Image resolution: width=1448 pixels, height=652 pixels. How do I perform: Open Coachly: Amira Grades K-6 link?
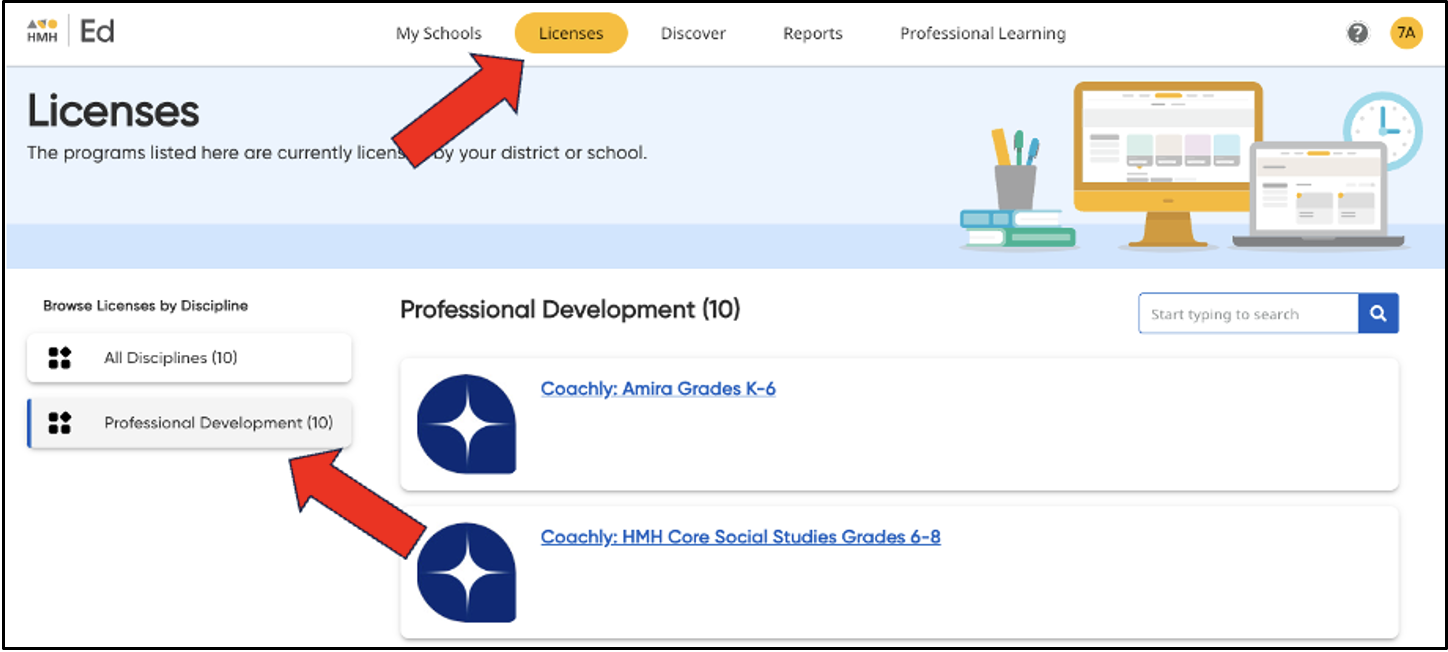click(x=658, y=388)
